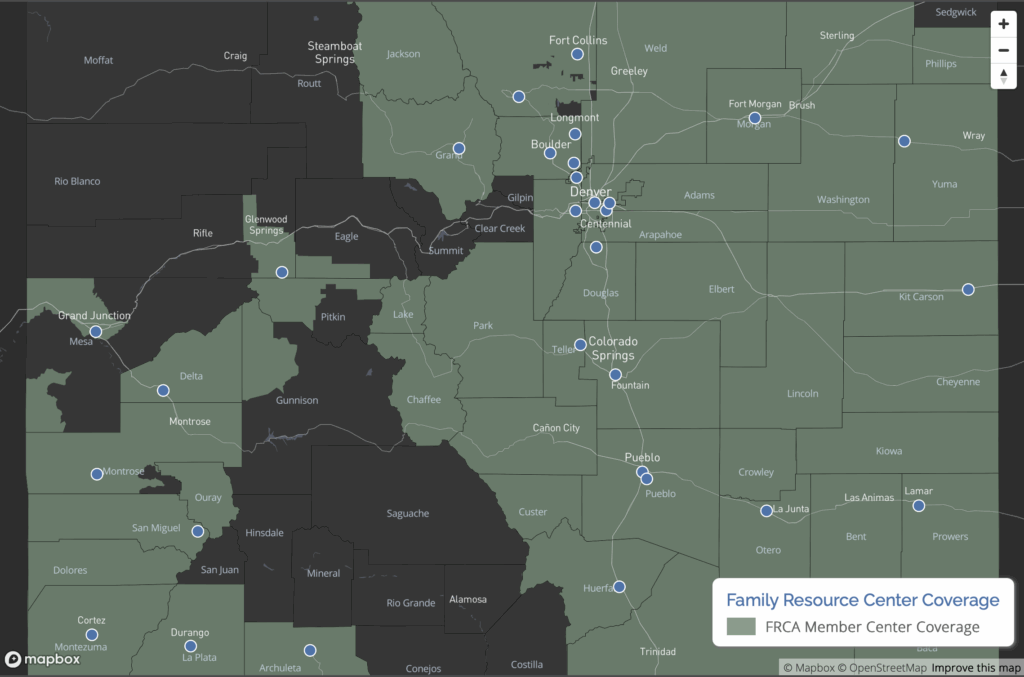Select the Glenwood Springs area marker
Screen dimensions: 1024x677
tap(282, 272)
